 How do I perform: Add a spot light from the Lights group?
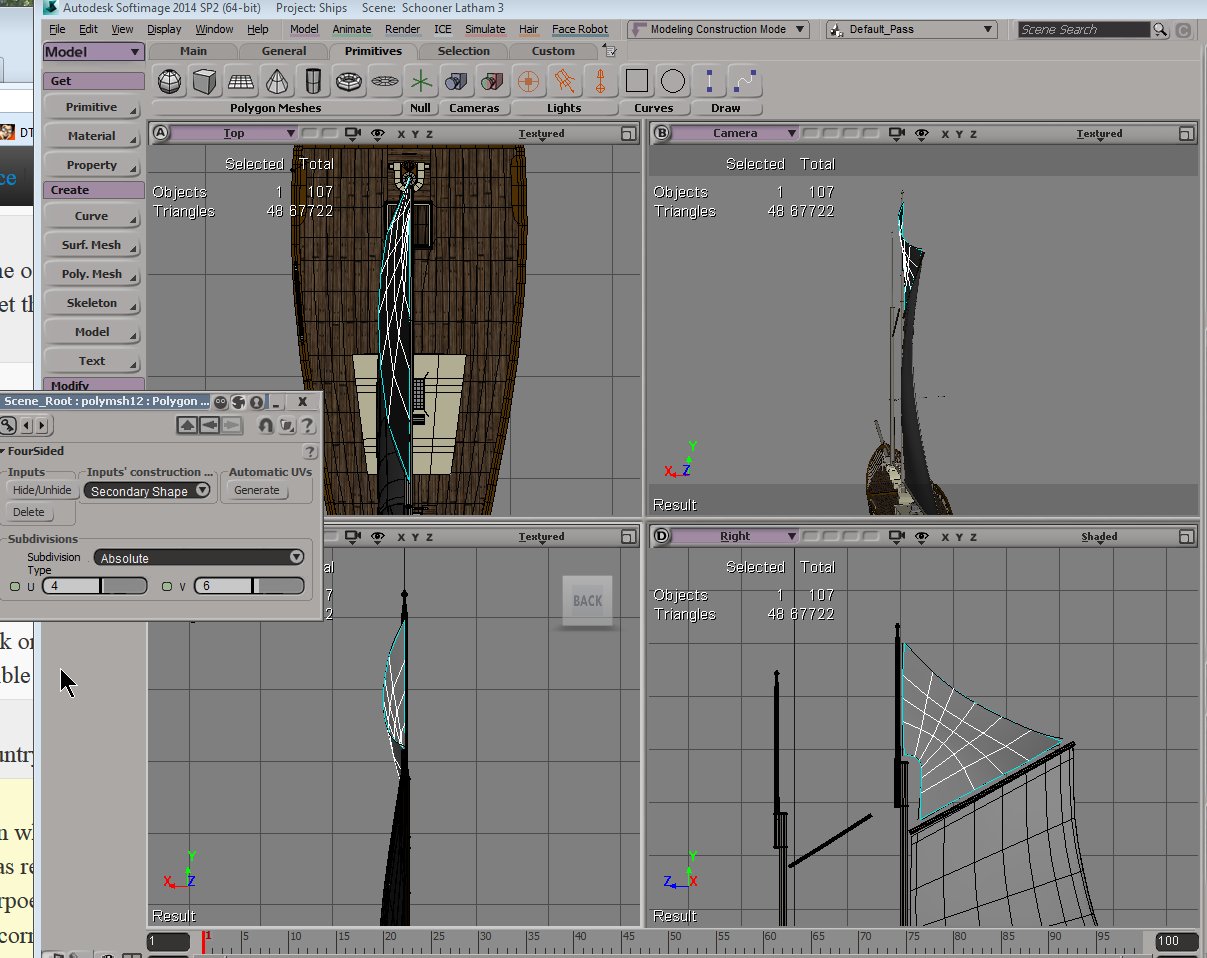pyautogui.click(x=564, y=81)
